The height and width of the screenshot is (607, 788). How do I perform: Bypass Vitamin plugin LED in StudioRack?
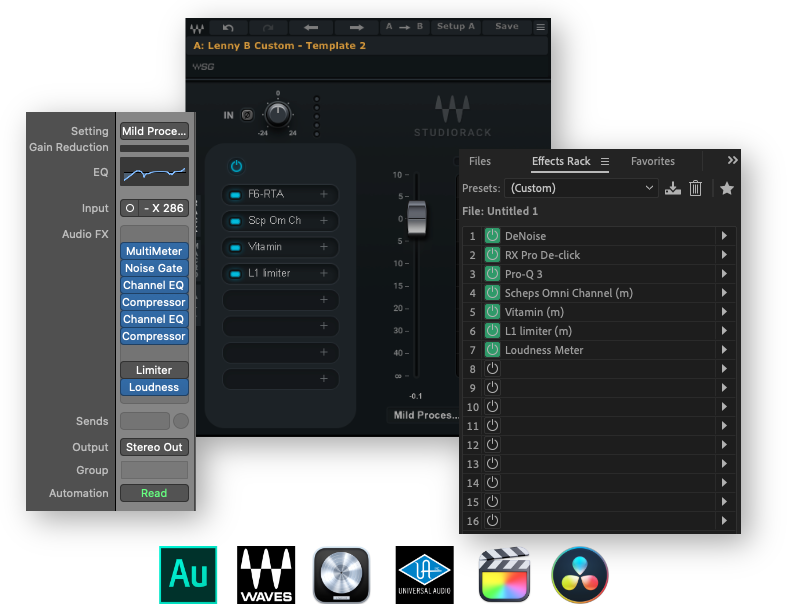pyautogui.click(x=235, y=247)
